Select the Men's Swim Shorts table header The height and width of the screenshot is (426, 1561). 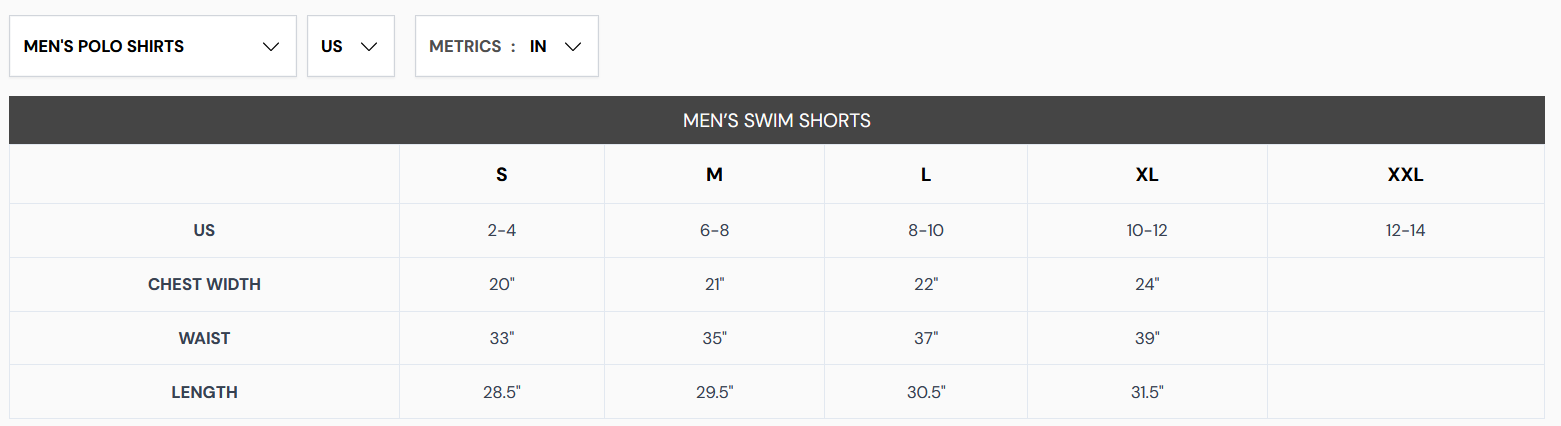(x=777, y=121)
